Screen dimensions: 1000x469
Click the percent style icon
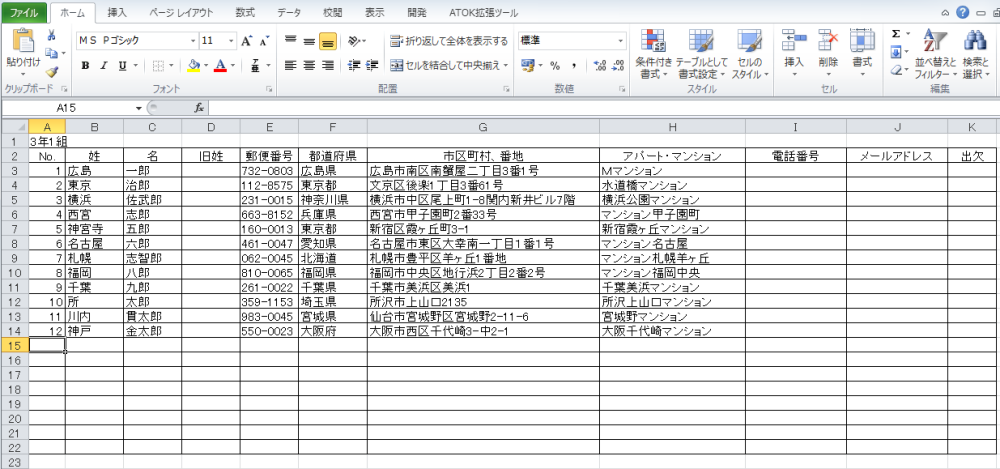[x=553, y=66]
